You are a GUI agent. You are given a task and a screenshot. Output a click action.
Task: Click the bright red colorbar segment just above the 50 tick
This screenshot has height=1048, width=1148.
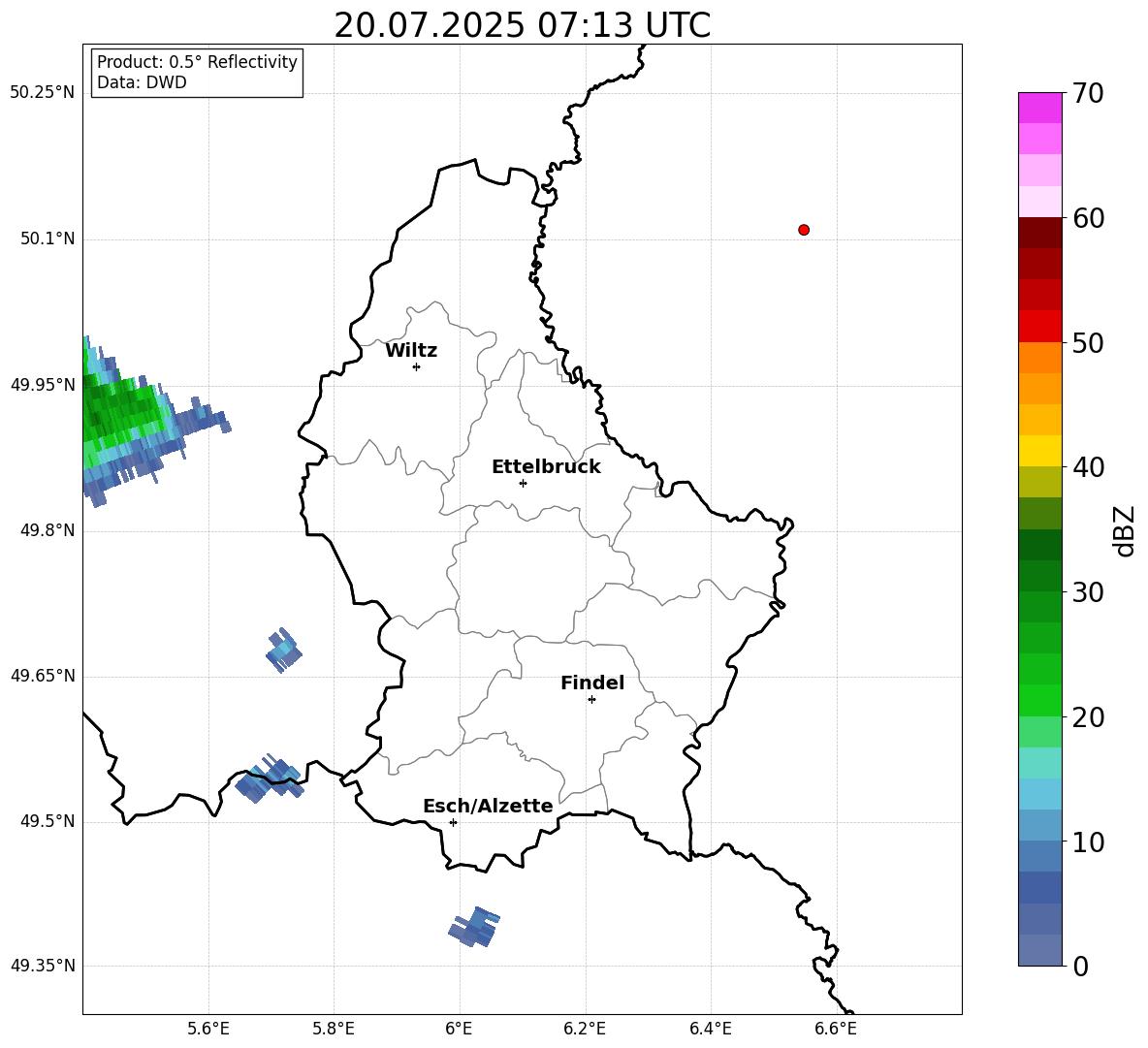tap(1039, 327)
